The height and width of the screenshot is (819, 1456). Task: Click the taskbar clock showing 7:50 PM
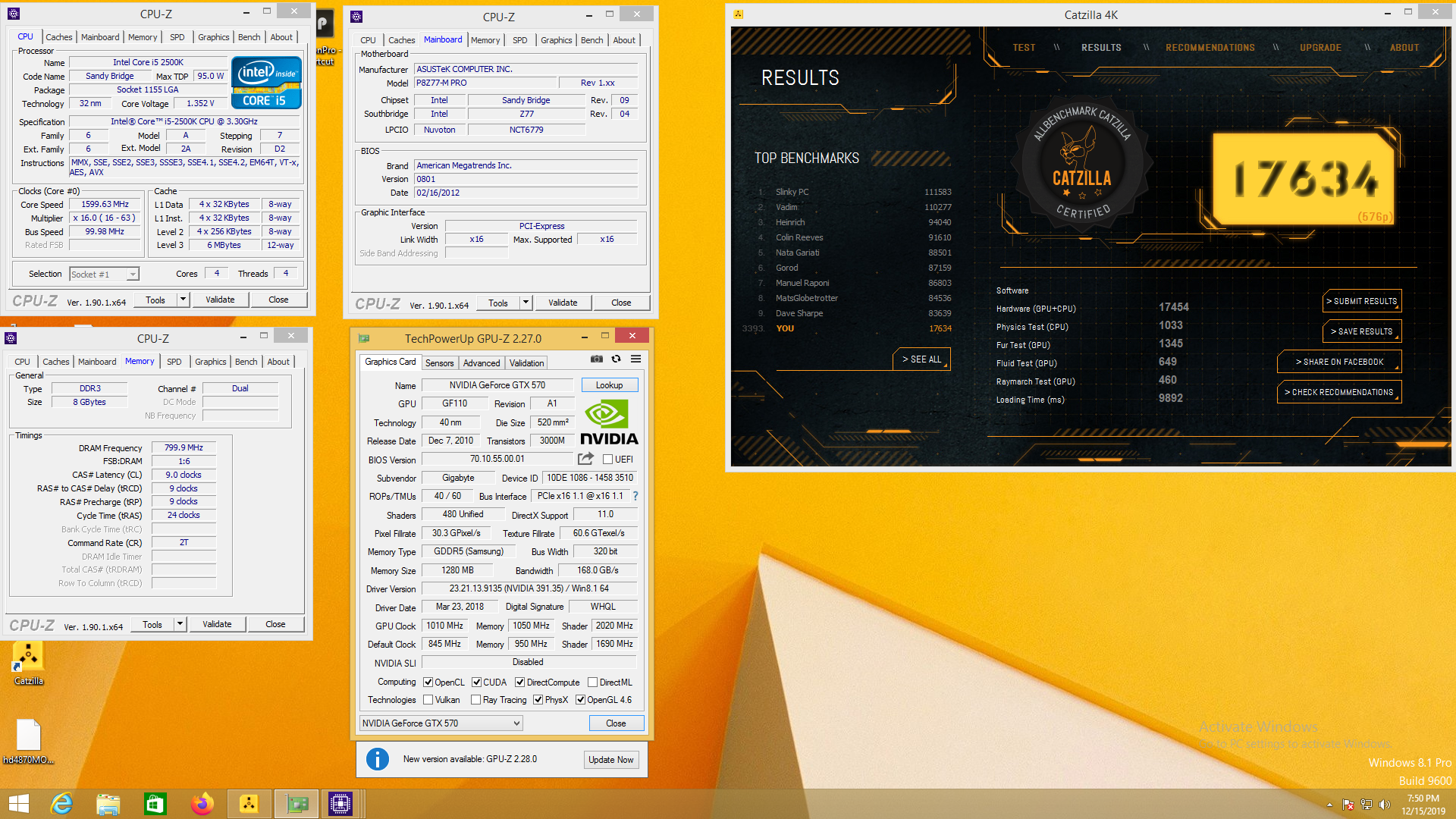pyautogui.click(x=1423, y=805)
